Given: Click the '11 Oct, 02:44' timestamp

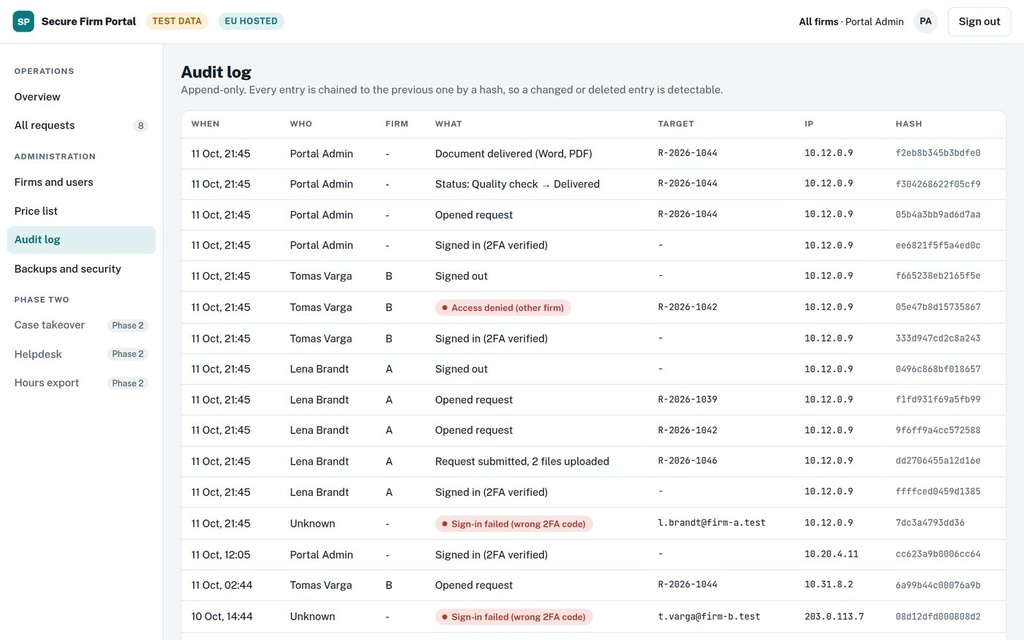Looking at the screenshot, I should [222, 585].
